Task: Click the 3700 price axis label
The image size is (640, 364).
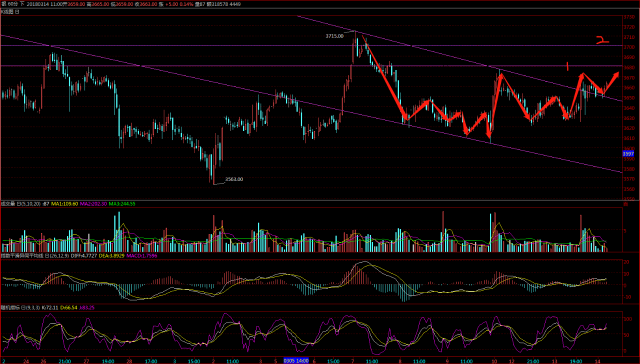Action: coord(629,47)
